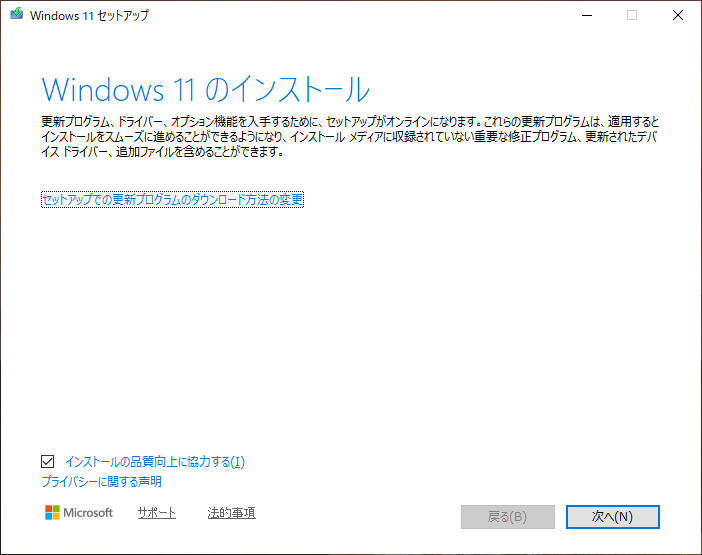
Task: Minimize the Windows 11 setup window
Action: [585, 15]
